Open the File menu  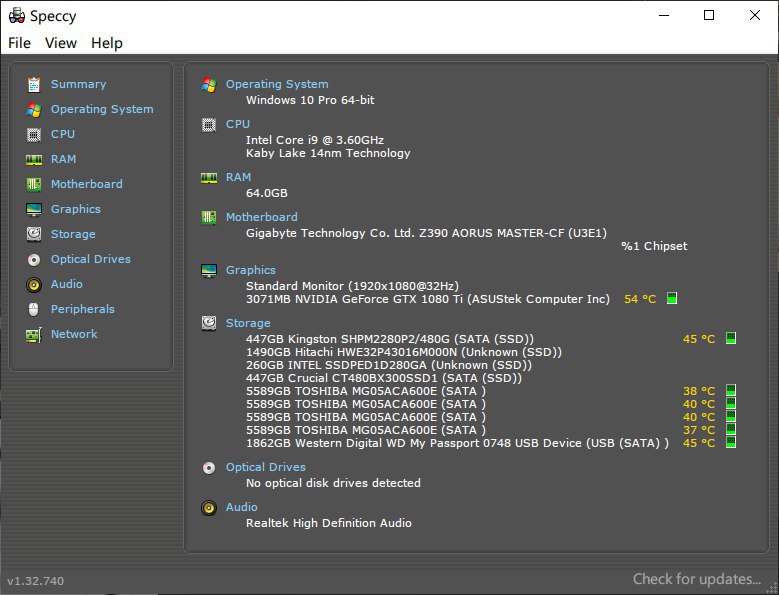[19, 43]
